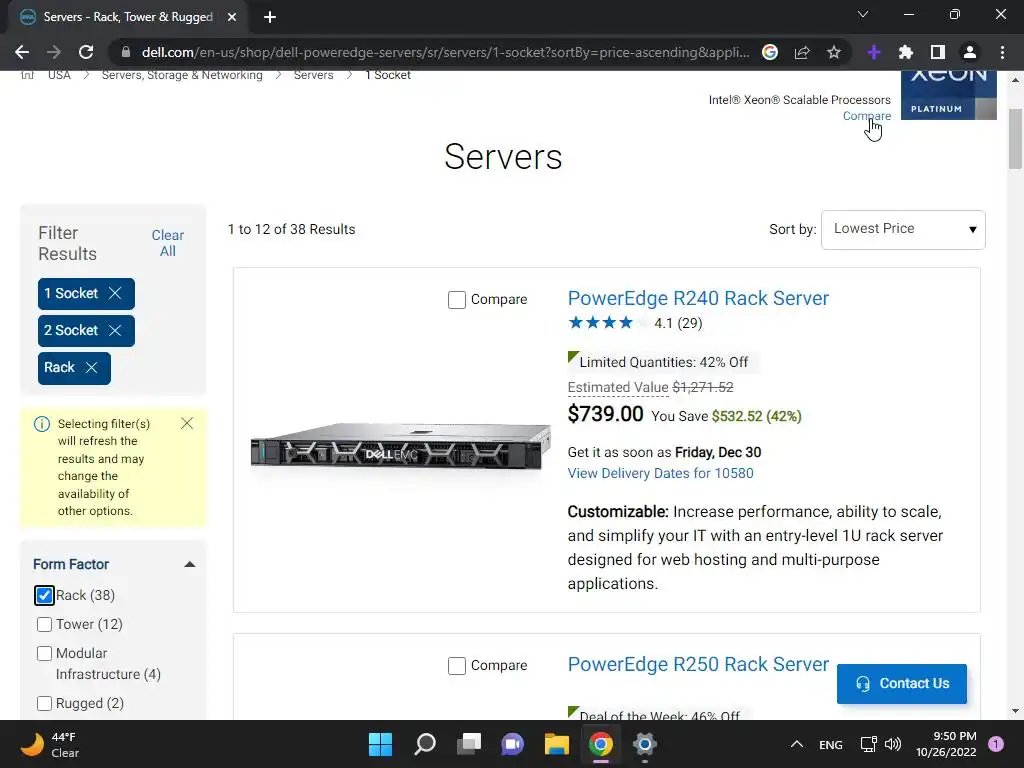Check the Modular Infrastructure filter
The width and height of the screenshot is (1024, 768).
point(44,653)
